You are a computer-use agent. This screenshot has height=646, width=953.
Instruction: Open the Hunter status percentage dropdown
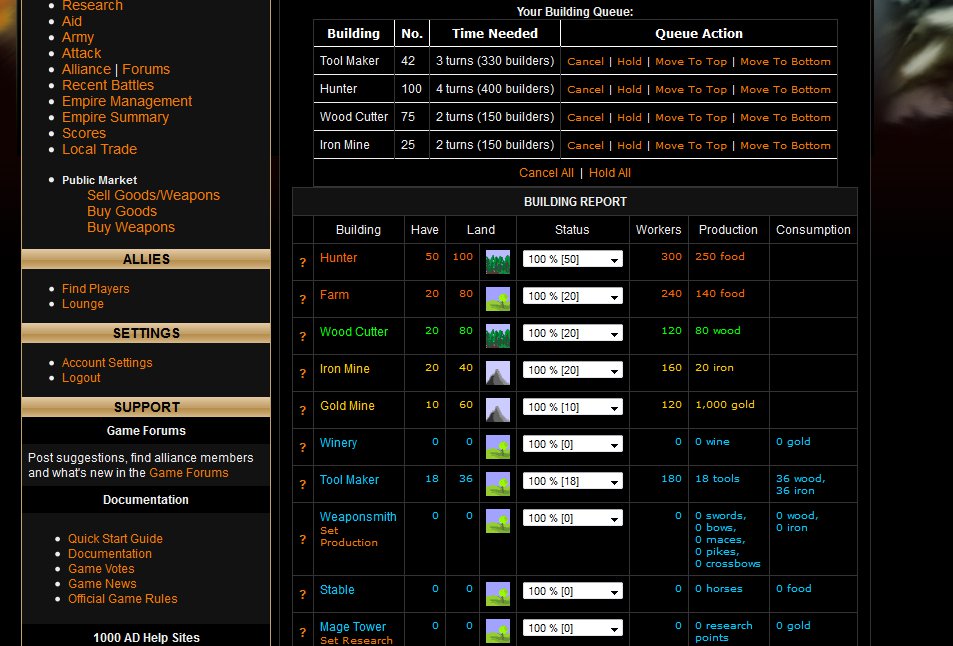pyautogui.click(x=572, y=259)
